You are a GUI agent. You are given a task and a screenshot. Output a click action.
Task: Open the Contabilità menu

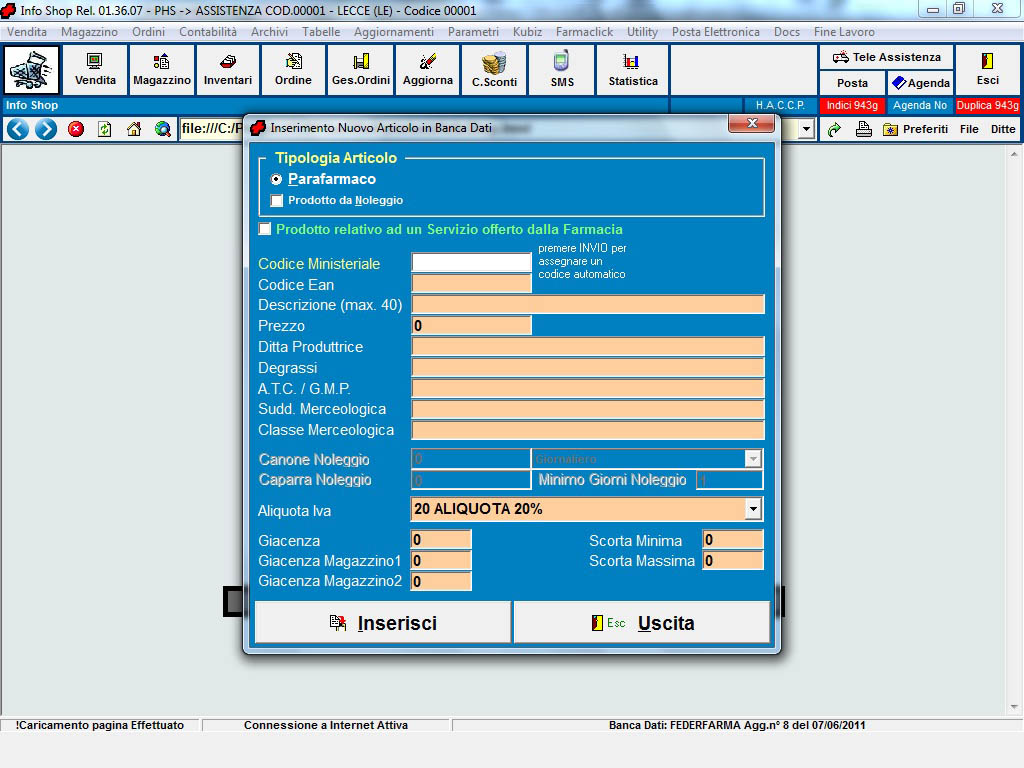208,32
